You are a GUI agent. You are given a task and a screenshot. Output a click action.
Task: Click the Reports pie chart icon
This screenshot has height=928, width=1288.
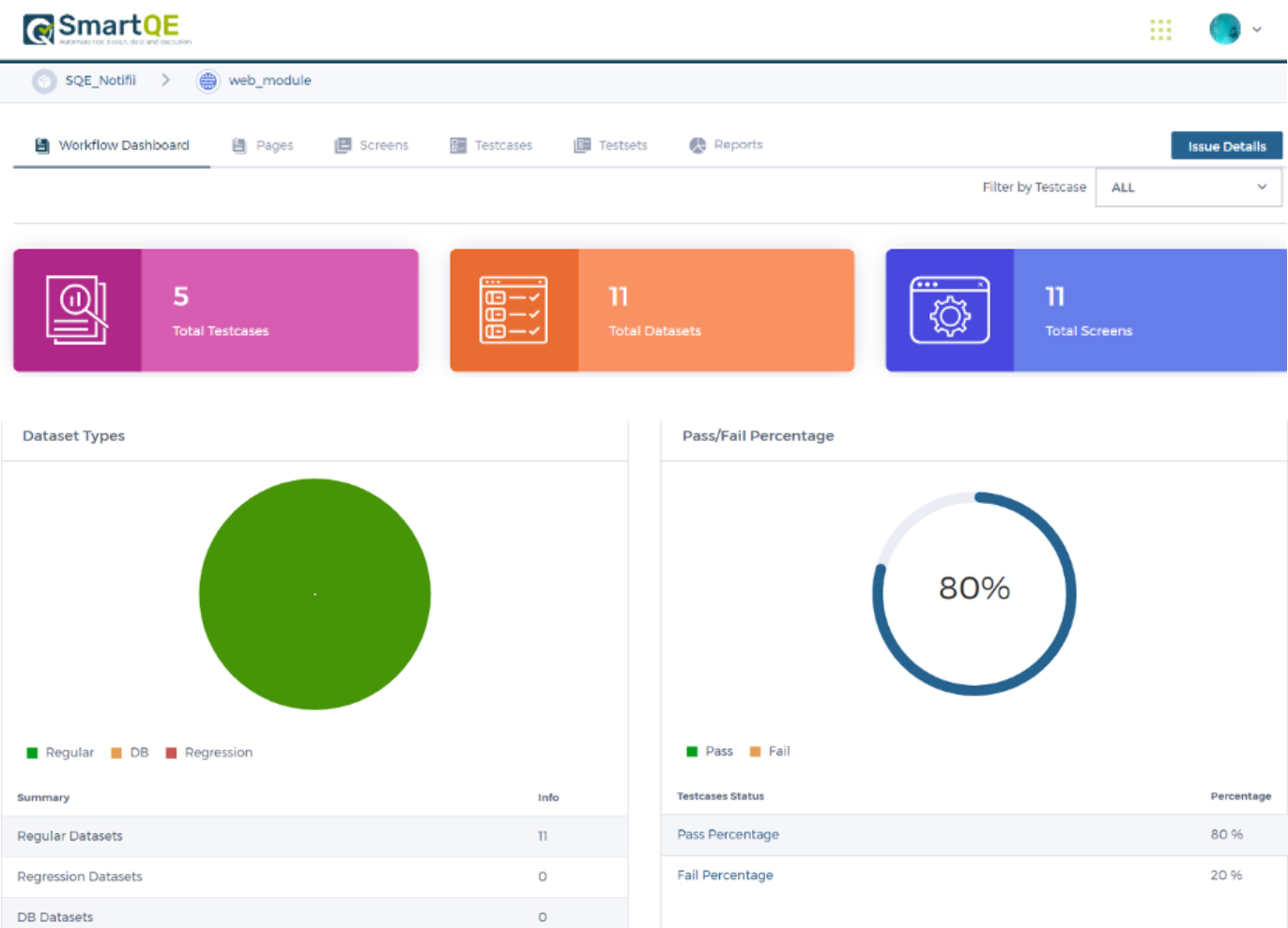698,145
